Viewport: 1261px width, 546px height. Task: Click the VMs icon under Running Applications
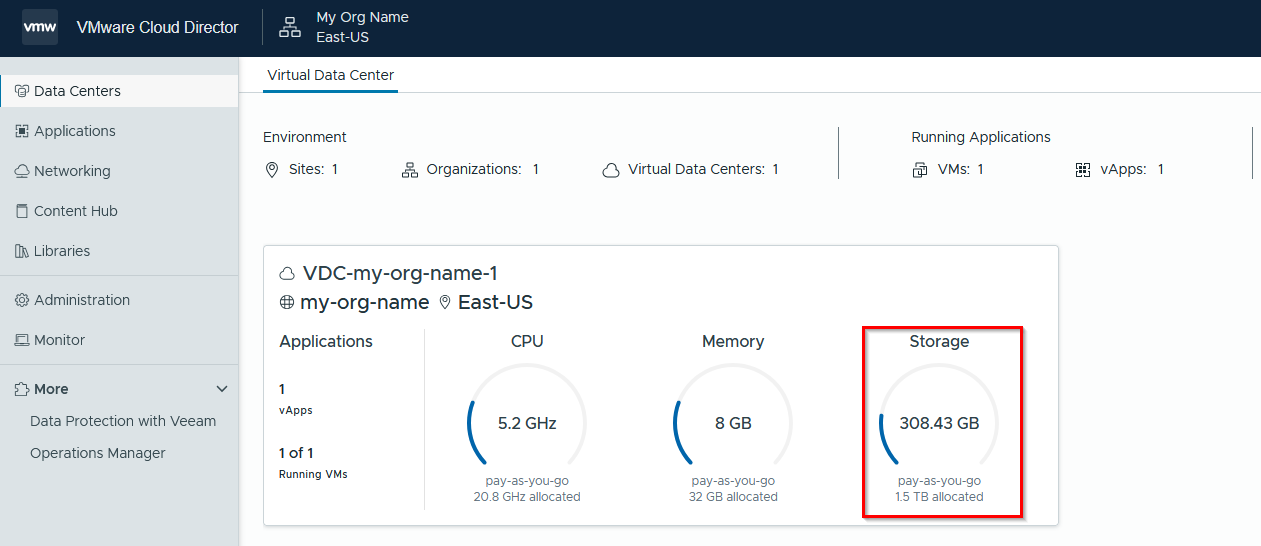click(920, 170)
